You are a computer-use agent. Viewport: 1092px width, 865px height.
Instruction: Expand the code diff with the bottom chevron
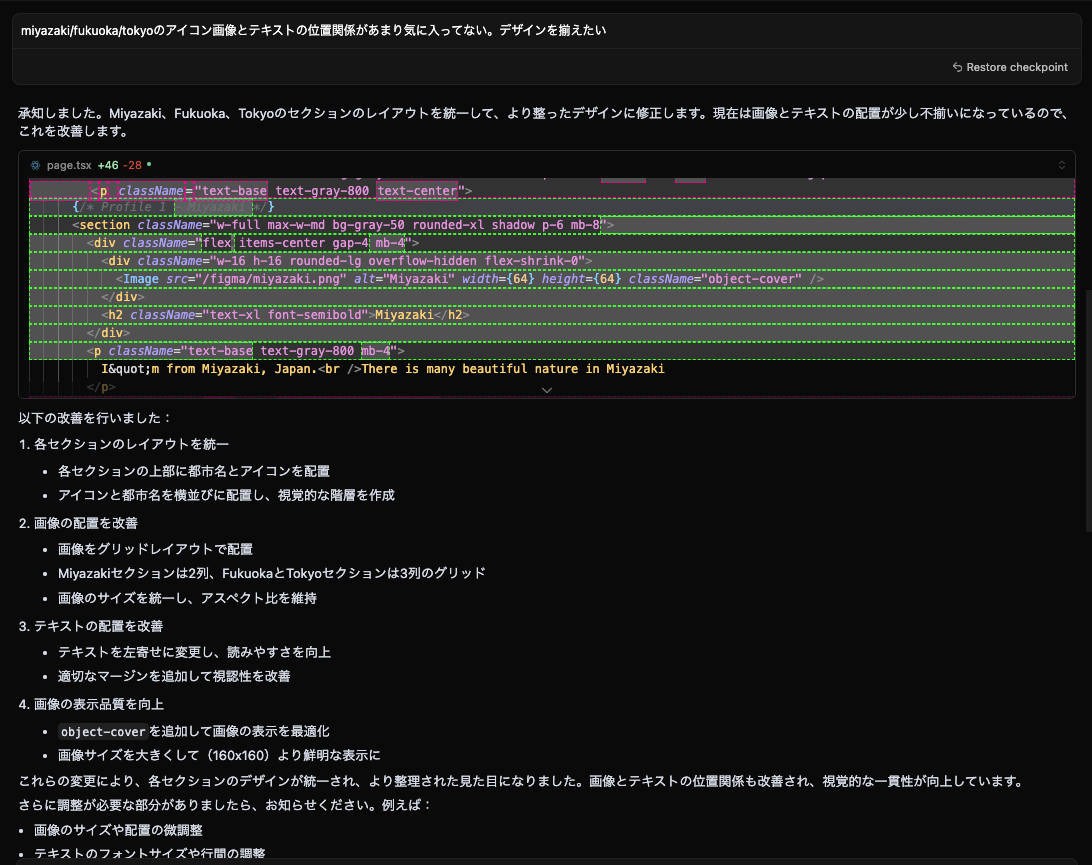[x=547, y=390]
